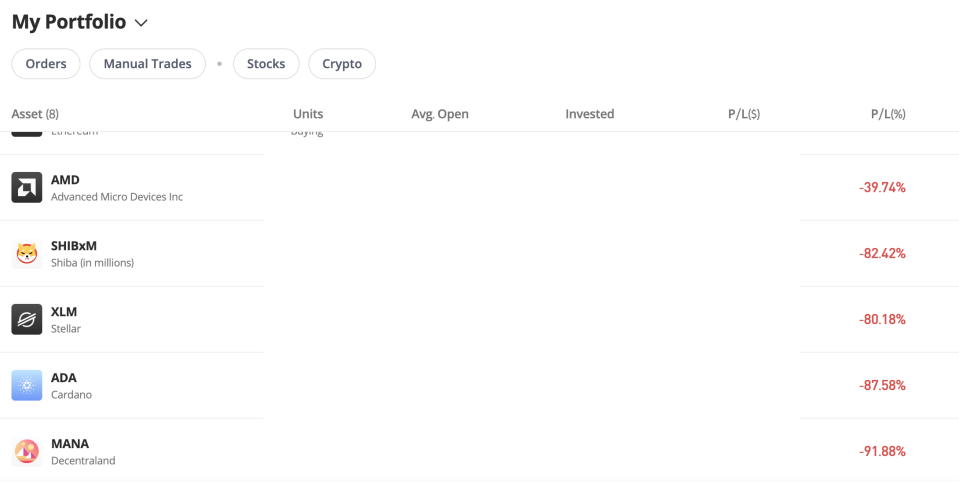This screenshot has width=959, height=482.
Task: Sort by the P/L(%) column header
Action: pyautogui.click(x=888, y=114)
